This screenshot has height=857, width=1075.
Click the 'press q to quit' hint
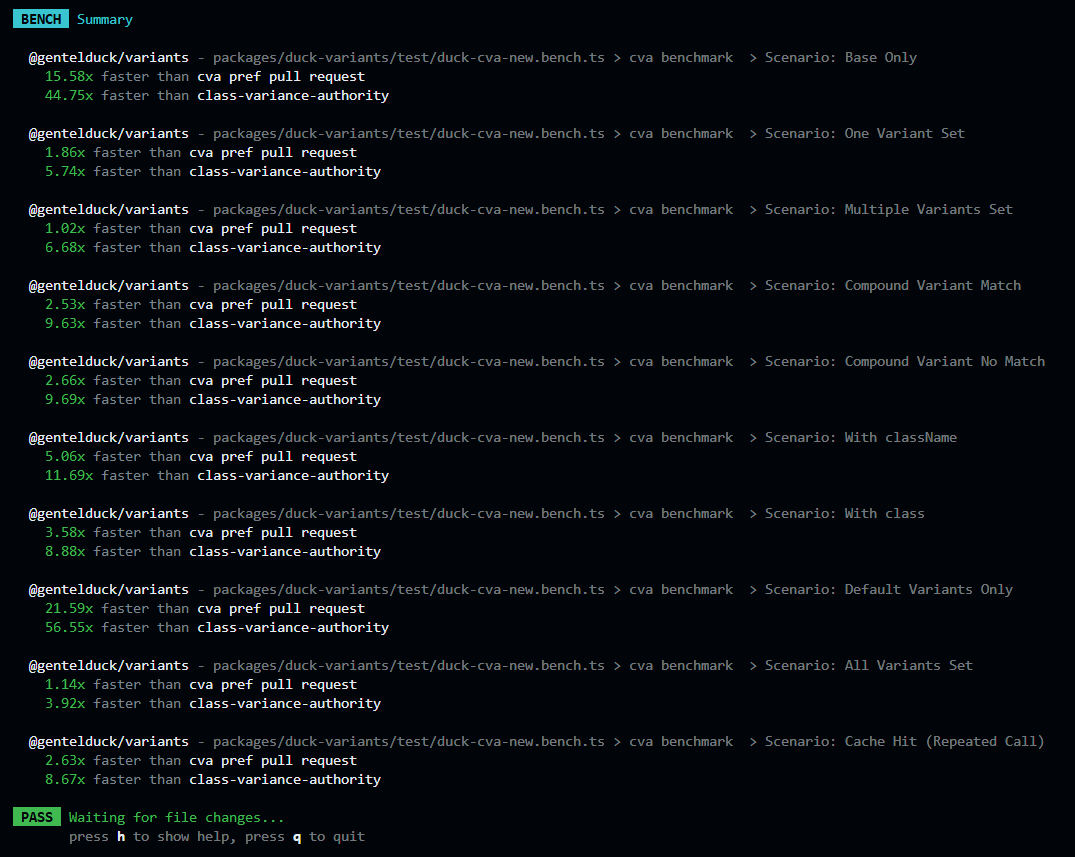305,836
